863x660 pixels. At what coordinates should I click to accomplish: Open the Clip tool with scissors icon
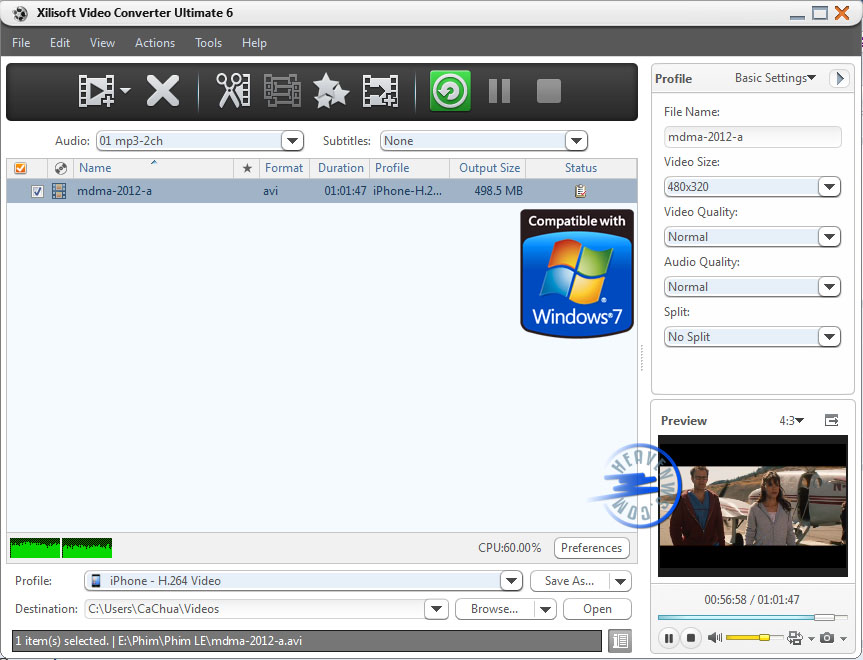point(232,92)
